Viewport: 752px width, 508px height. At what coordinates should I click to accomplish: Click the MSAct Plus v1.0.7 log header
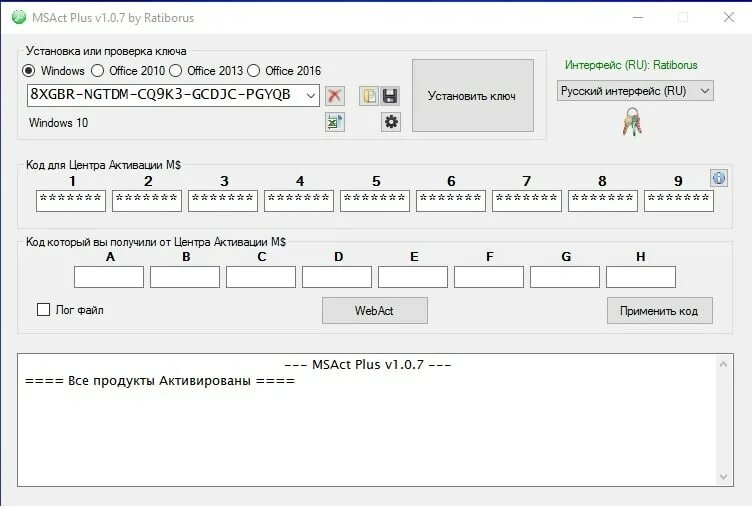click(368, 365)
